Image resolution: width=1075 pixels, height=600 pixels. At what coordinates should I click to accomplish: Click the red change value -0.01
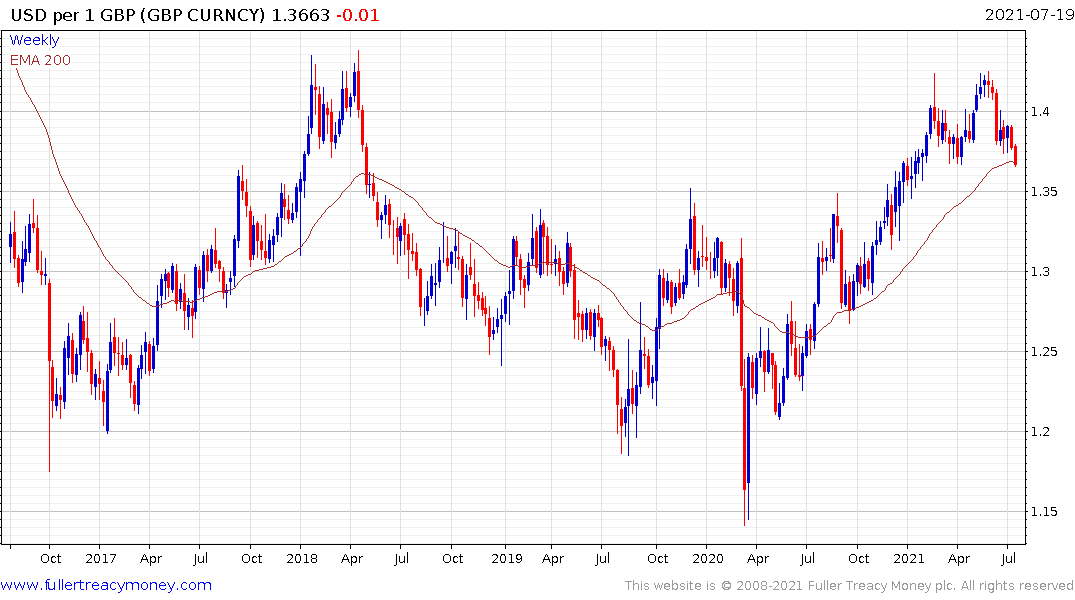coord(357,15)
